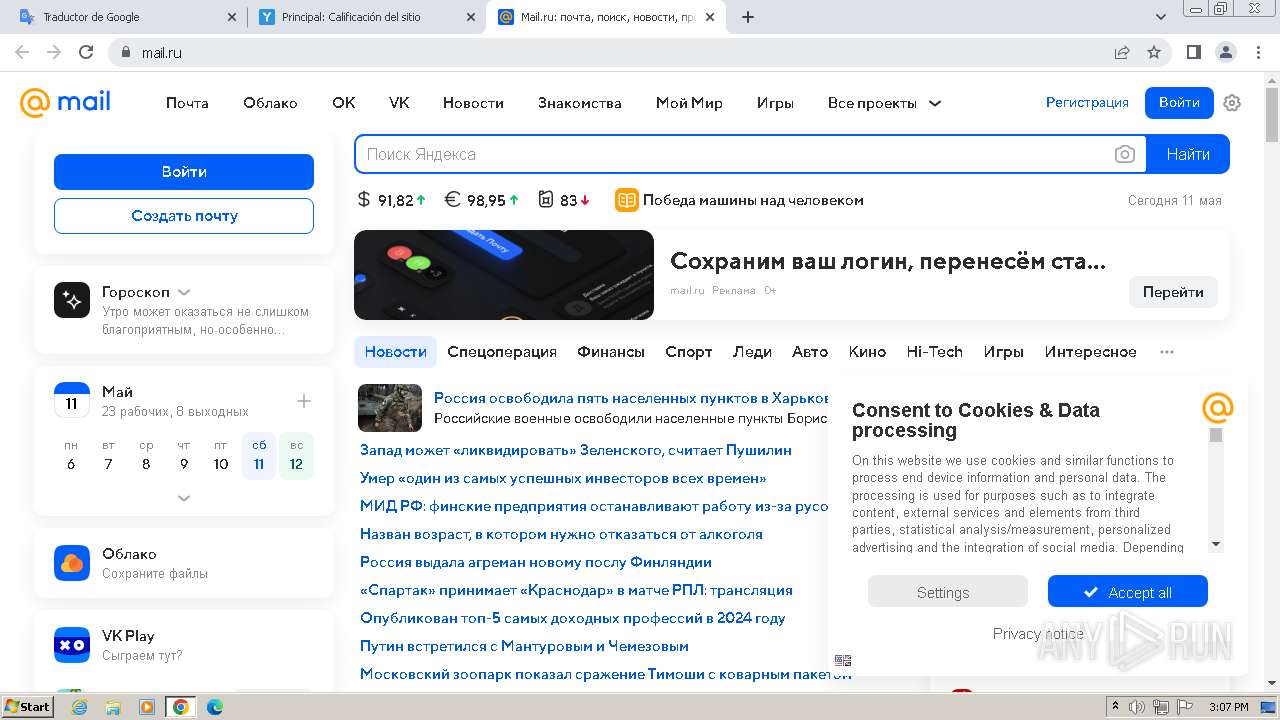Click the oil price 83 indicator
The image size is (1280, 720).
[564, 200]
